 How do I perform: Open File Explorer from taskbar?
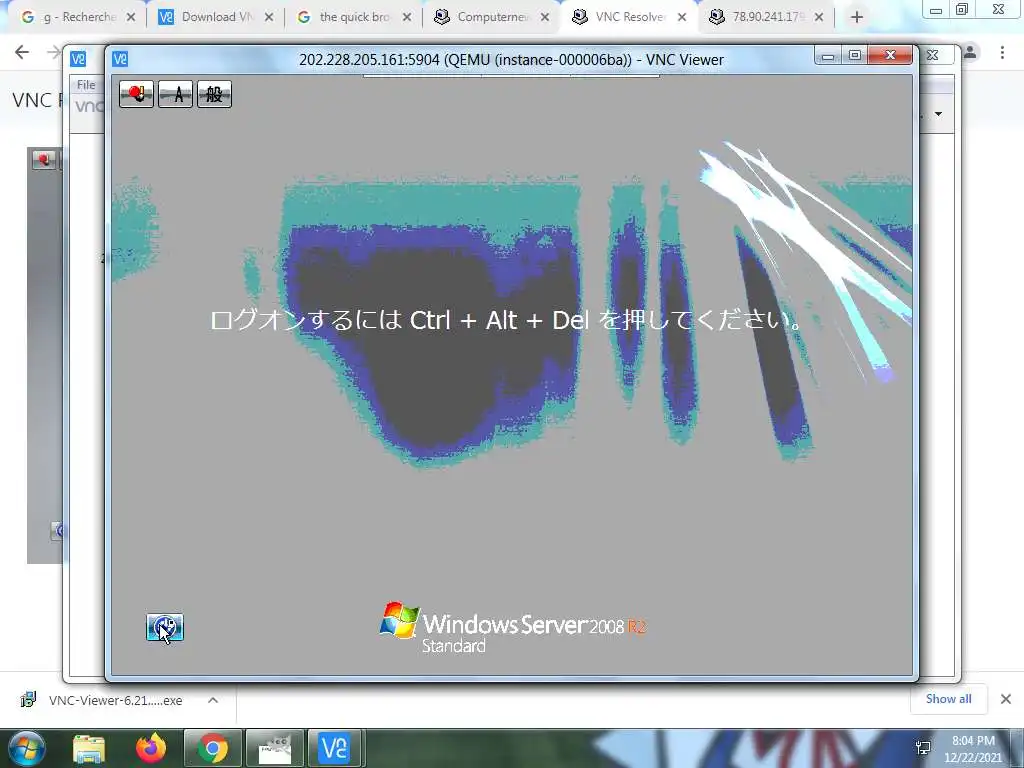click(89, 748)
